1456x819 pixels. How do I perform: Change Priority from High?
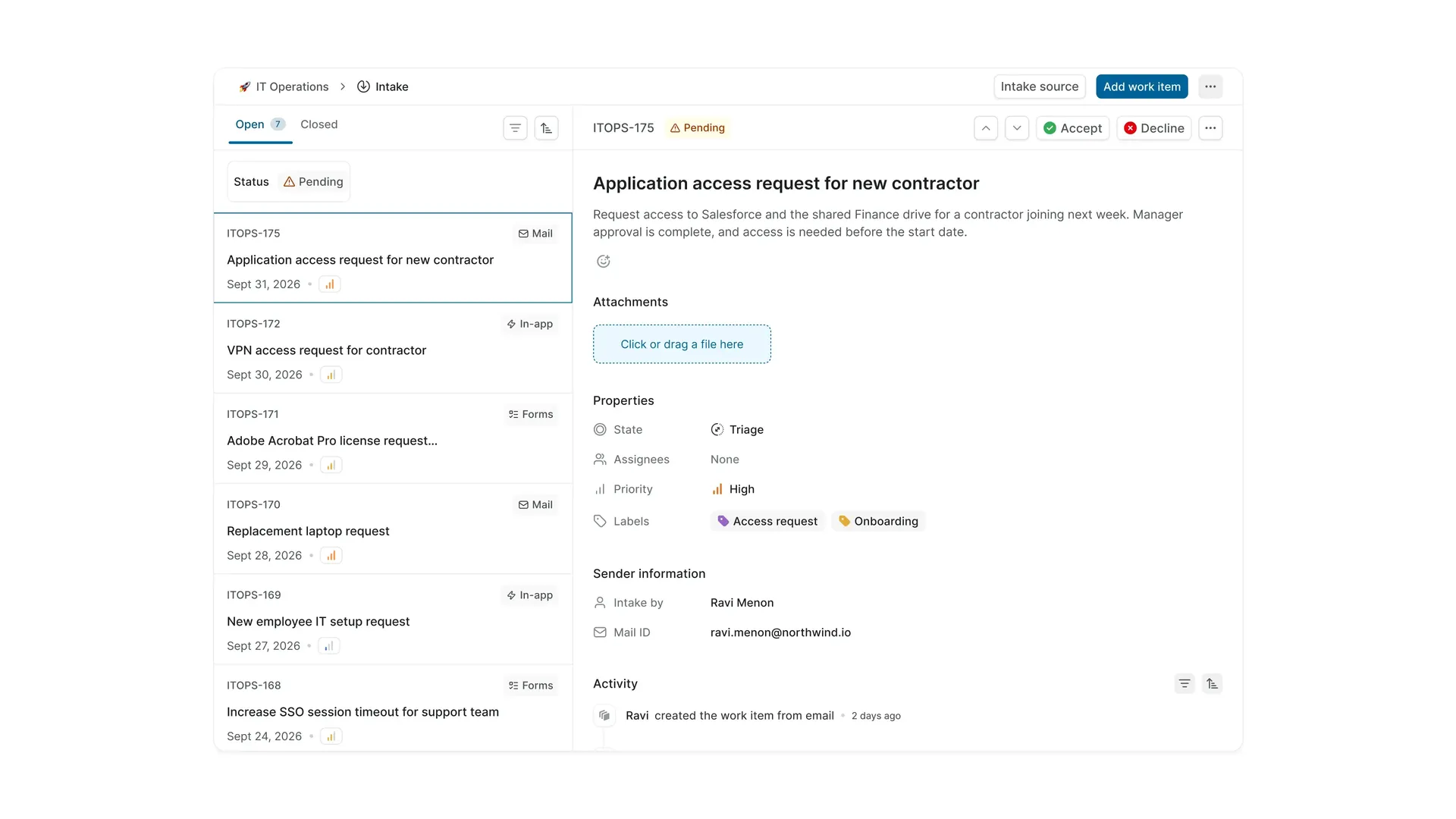coord(733,489)
